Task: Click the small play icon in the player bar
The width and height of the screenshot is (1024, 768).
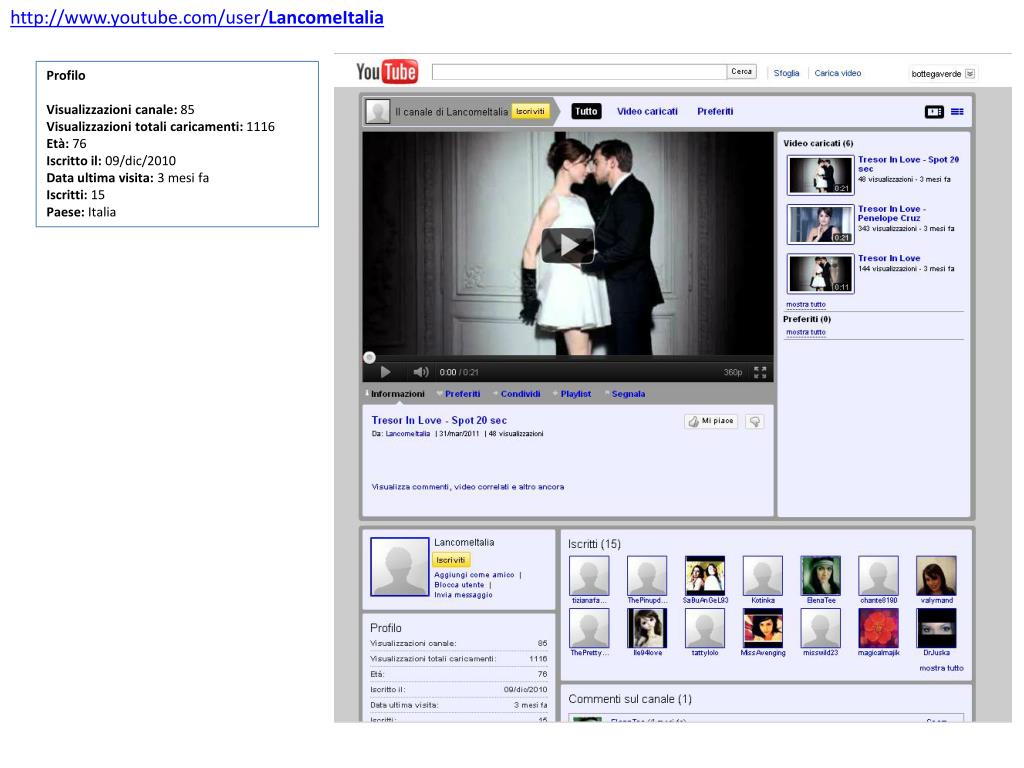Action: click(x=385, y=372)
